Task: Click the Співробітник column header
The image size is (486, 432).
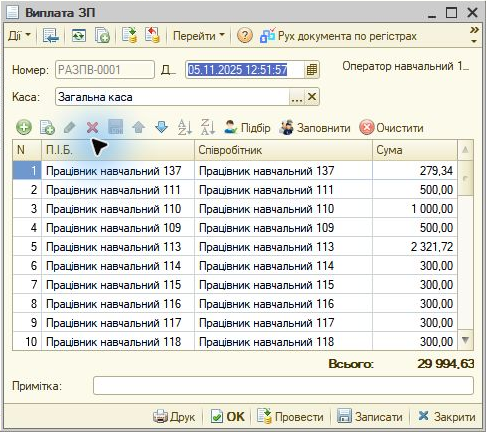Action: [x=283, y=150]
